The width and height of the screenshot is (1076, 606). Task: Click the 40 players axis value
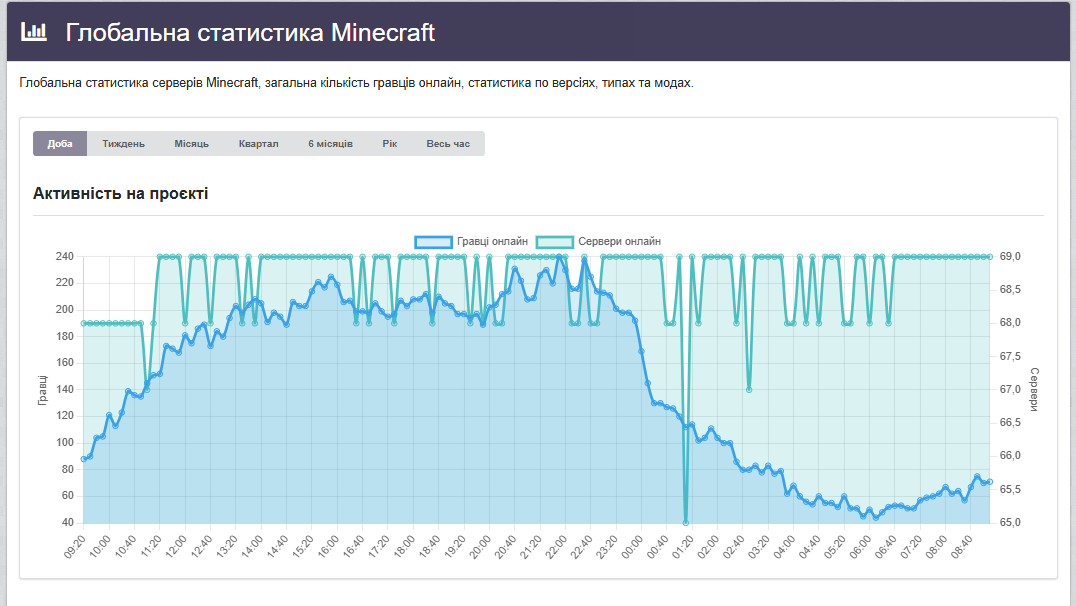(67, 522)
